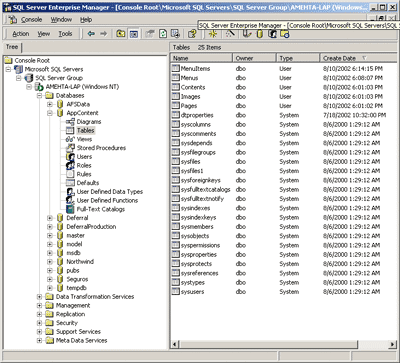
Task: Click the sysusers table icon
Action: tap(176, 291)
